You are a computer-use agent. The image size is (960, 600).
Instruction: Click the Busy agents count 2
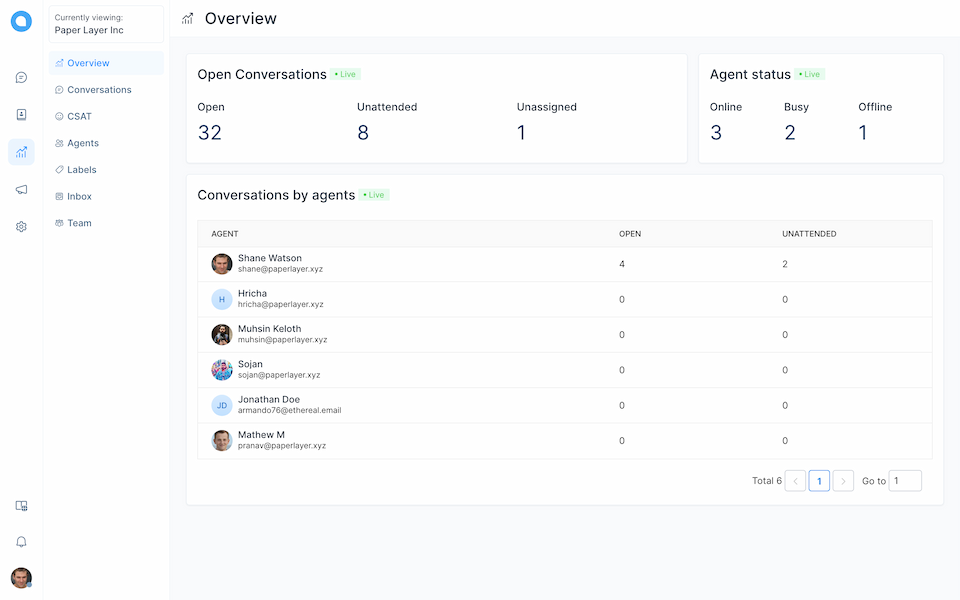click(790, 133)
